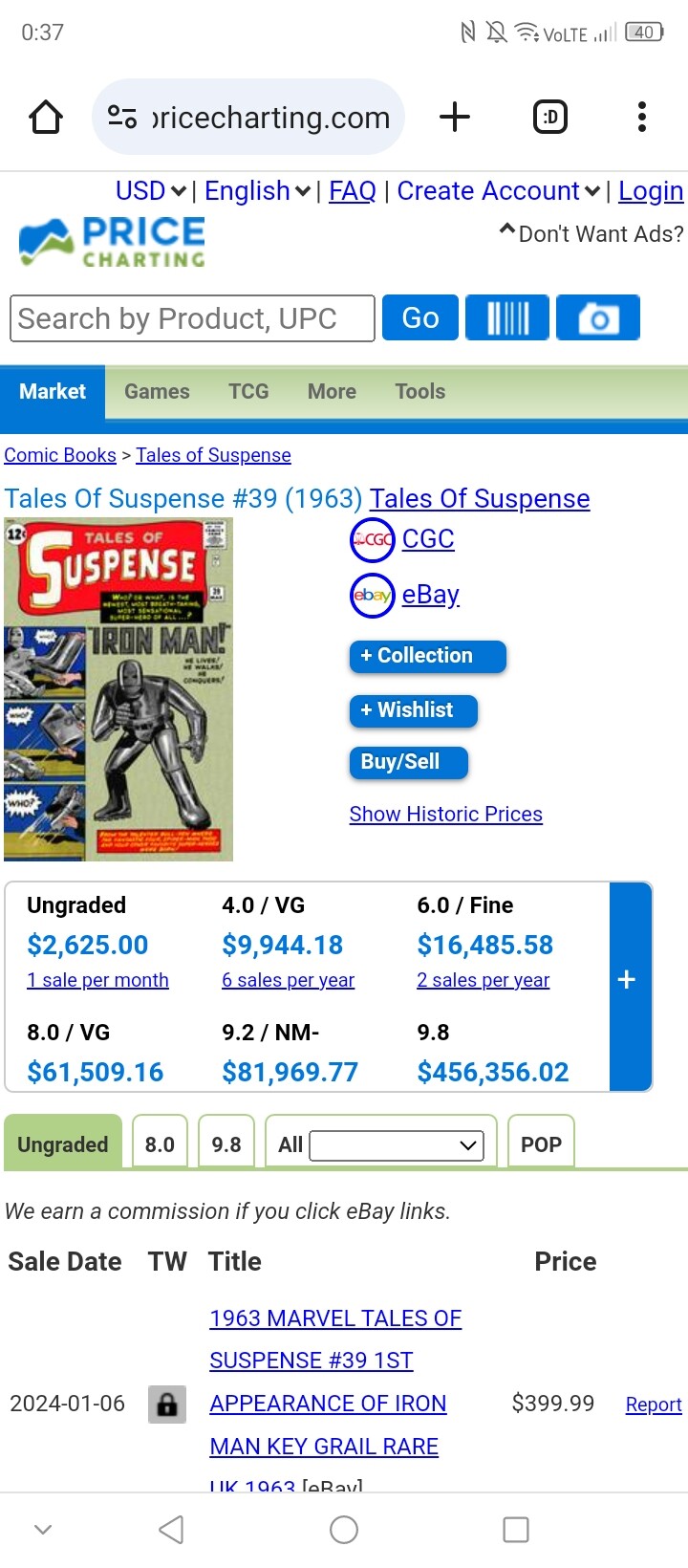Open the All grades dropdown
The height and width of the screenshot is (1568, 688).
(397, 1144)
